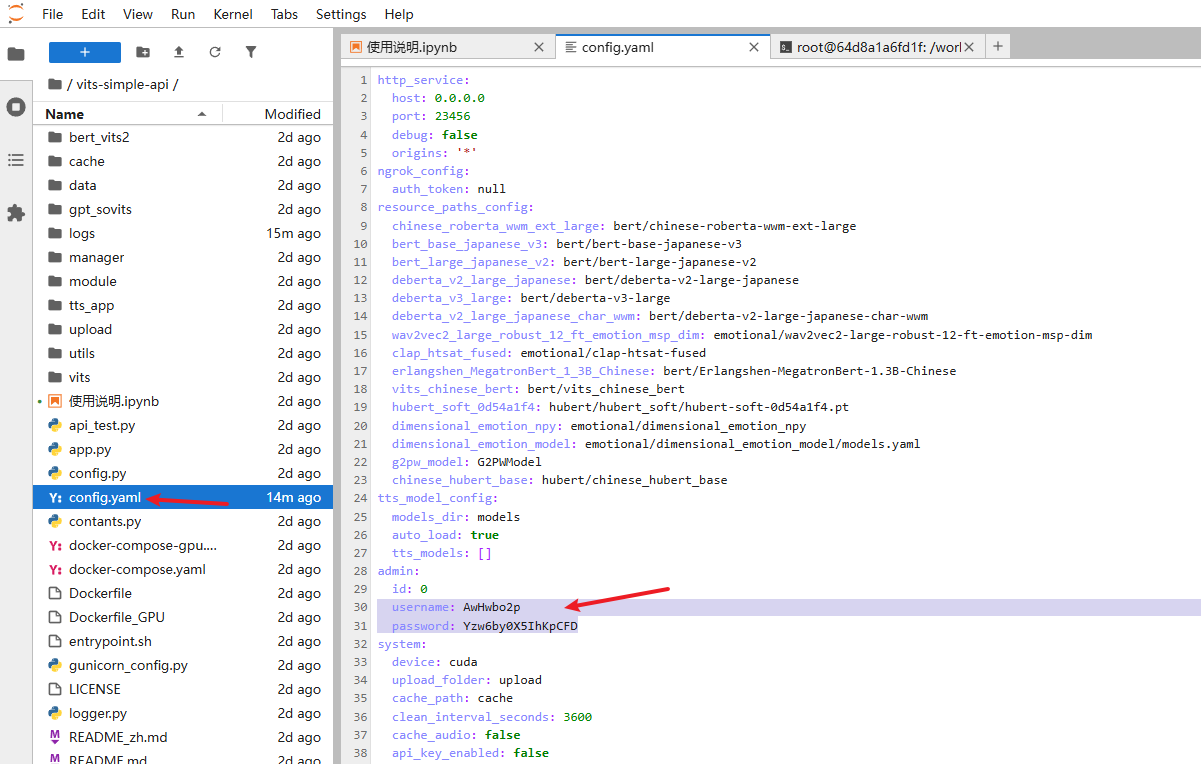
Task: Select the logger.py file
Action: pos(183,713)
